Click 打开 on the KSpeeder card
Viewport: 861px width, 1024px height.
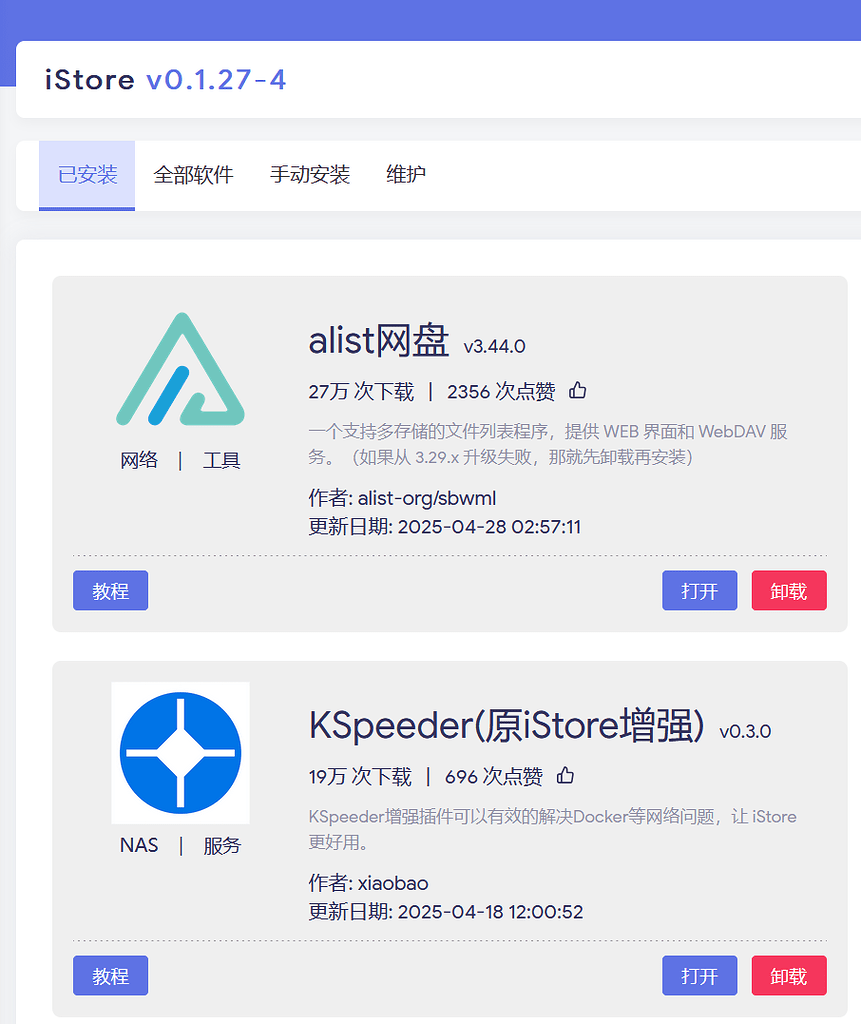point(699,975)
